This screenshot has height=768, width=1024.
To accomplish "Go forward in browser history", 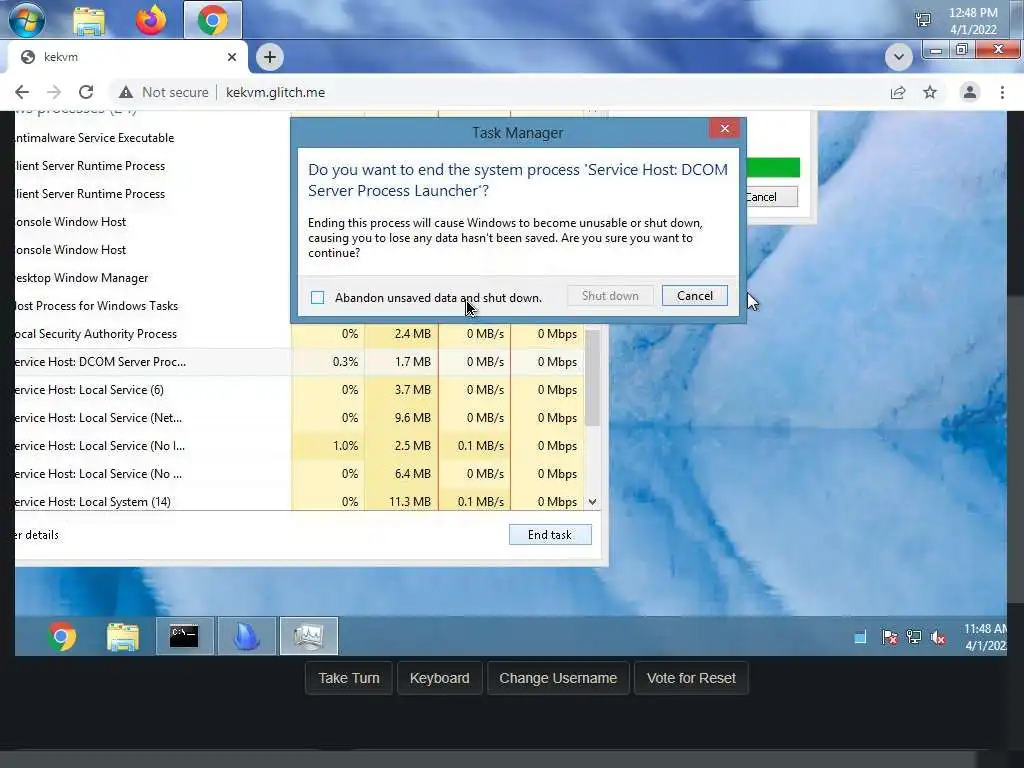I will click(x=54, y=92).
